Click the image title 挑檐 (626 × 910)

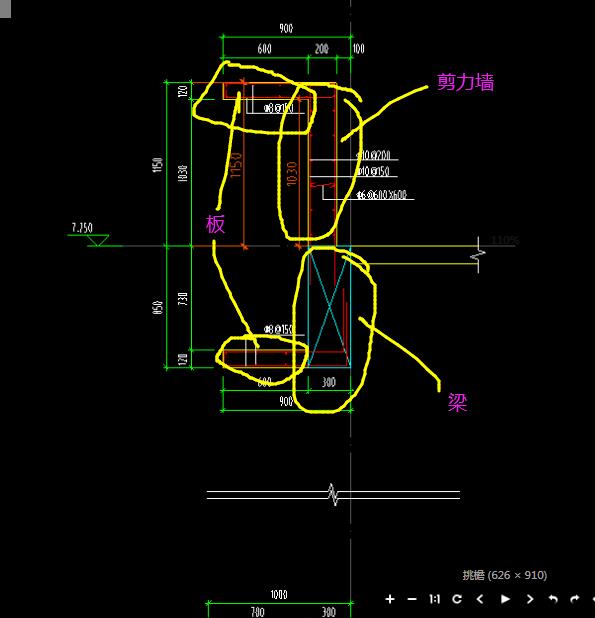[x=505, y=575]
